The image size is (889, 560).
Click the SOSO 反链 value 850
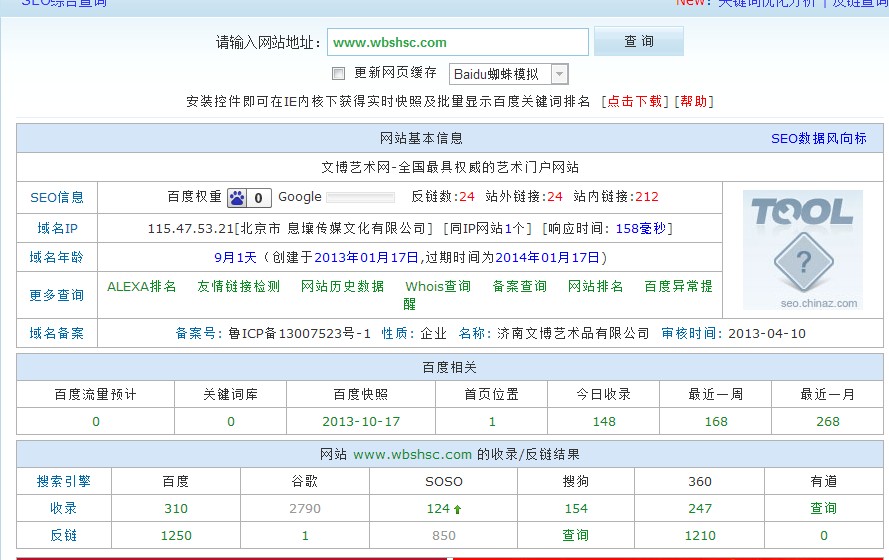point(443,536)
